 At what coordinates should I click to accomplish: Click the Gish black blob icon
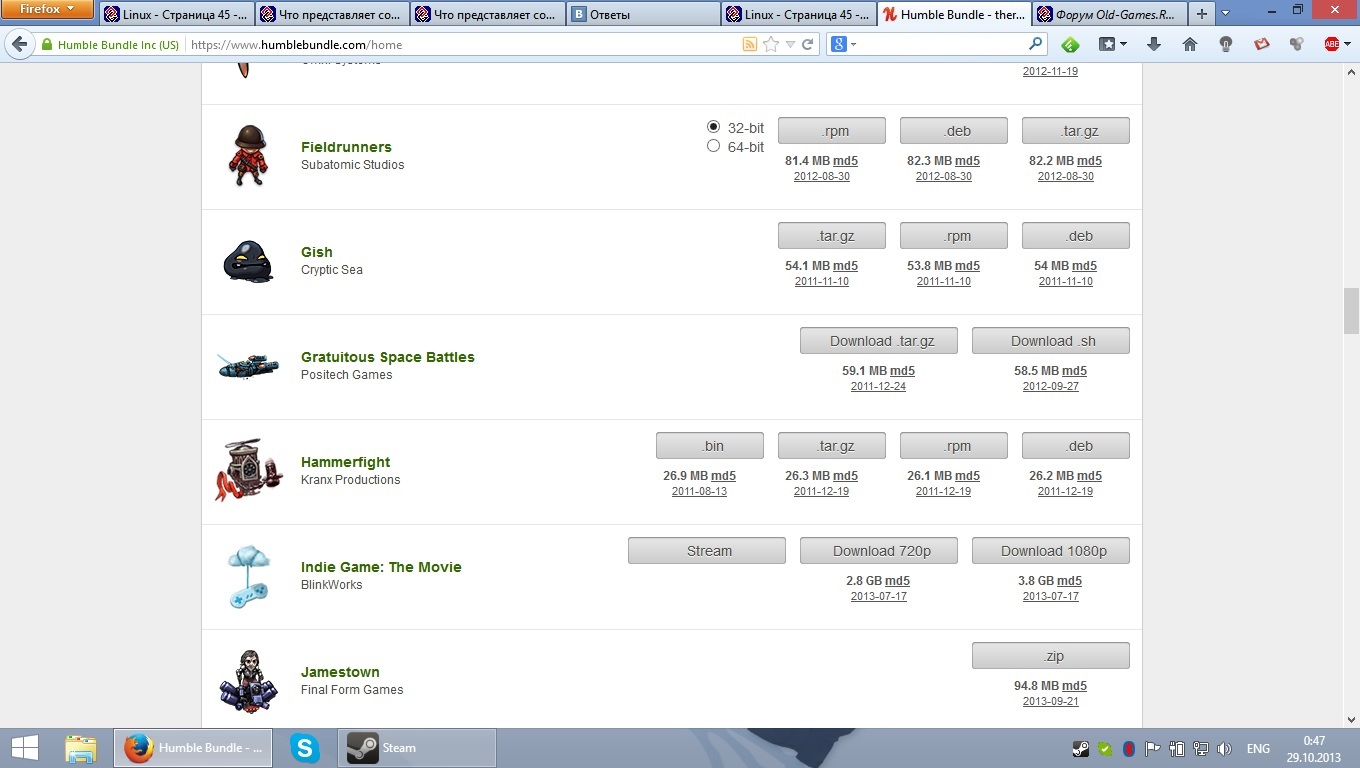[x=247, y=262]
